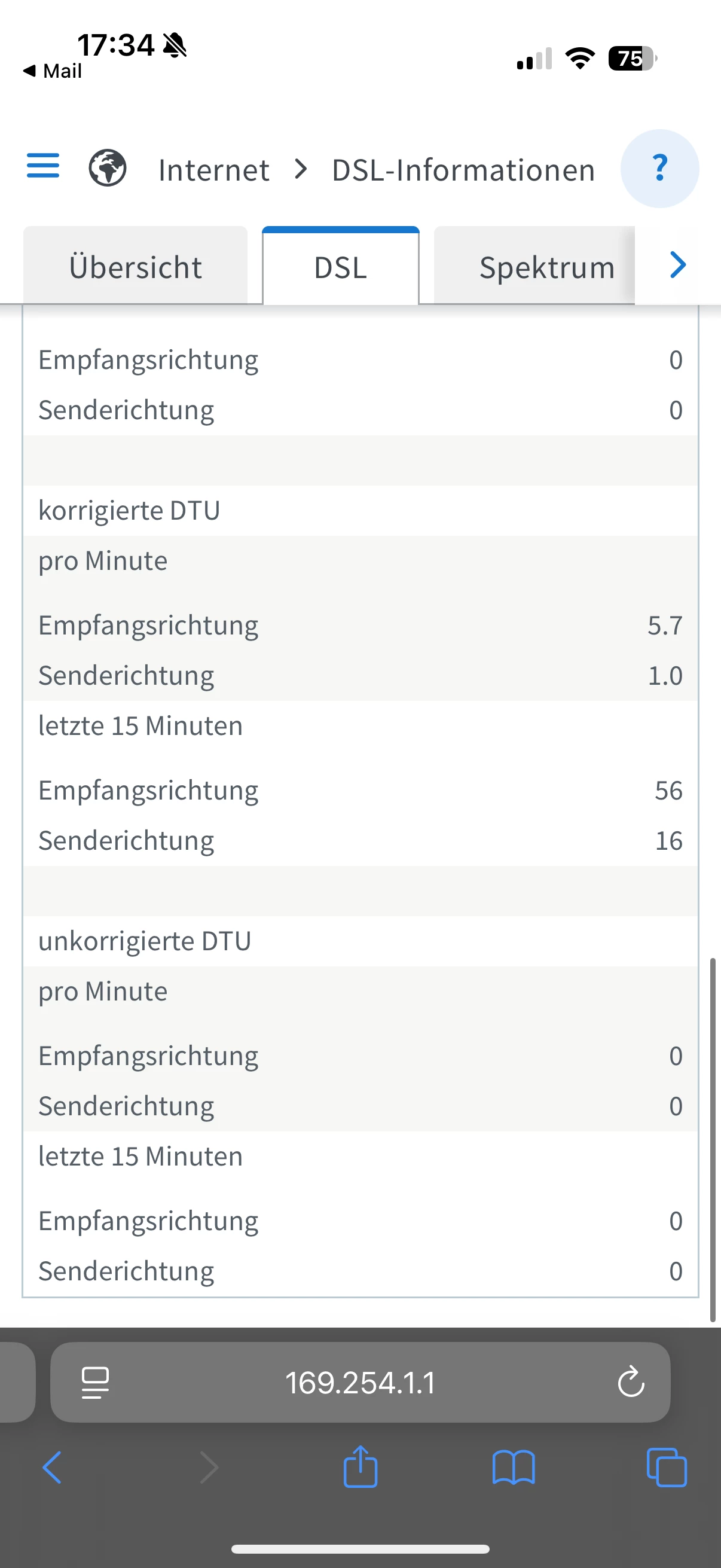This screenshot has height=1568, width=721.
Task: Tap the Safari share icon
Action: point(360,1468)
